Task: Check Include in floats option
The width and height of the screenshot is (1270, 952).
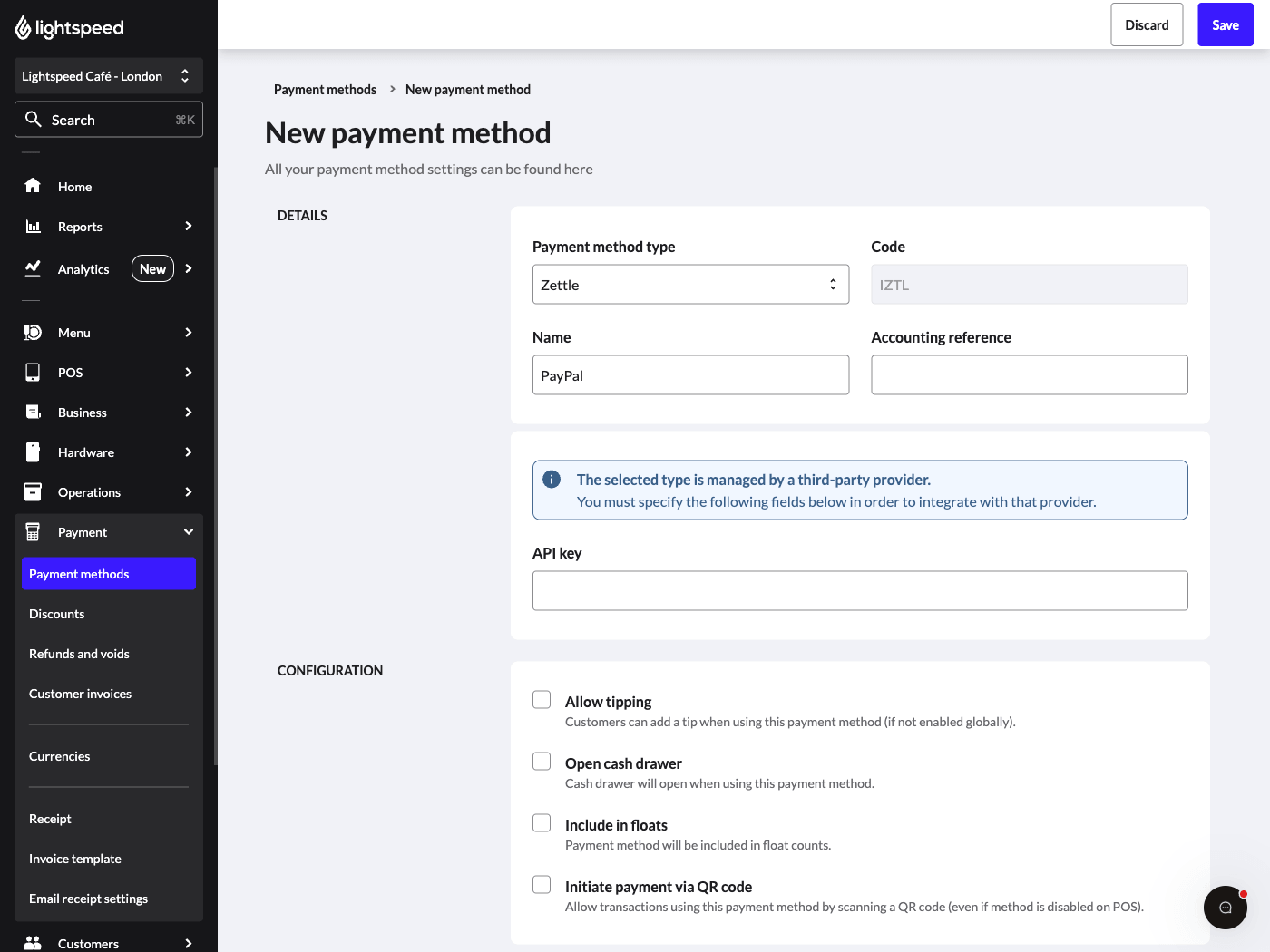Action: pyautogui.click(x=542, y=823)
